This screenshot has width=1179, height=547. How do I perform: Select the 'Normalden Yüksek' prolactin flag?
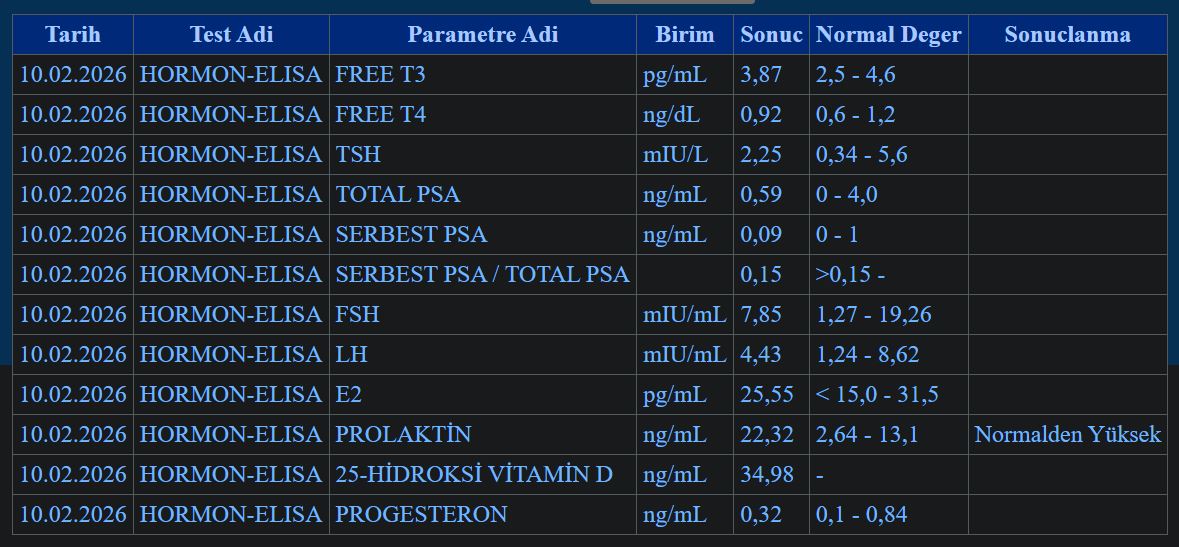point(1067,434)
